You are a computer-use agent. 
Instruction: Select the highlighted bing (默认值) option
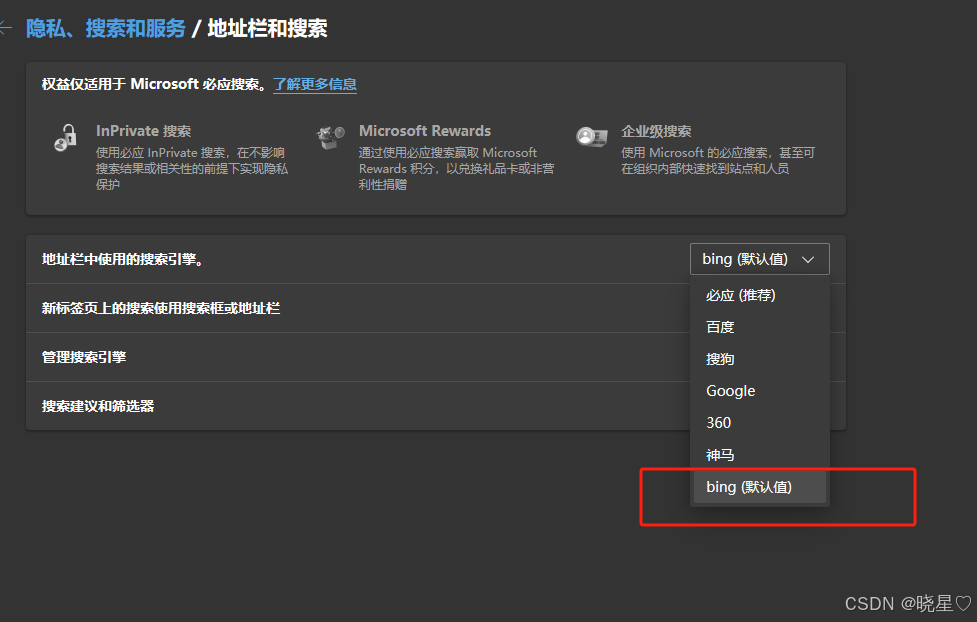760,487
